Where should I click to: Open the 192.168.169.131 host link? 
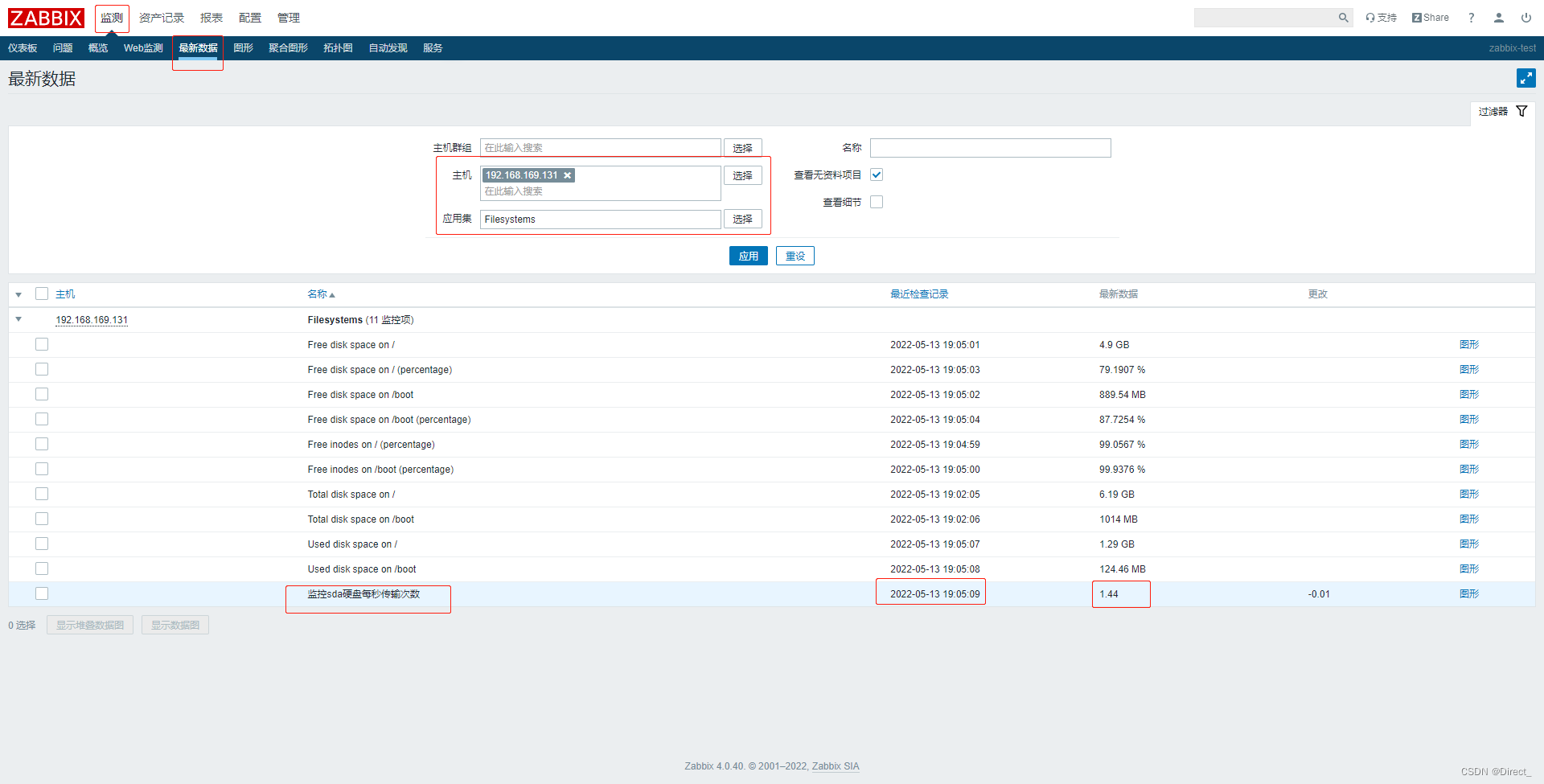[x=92, y=320]
